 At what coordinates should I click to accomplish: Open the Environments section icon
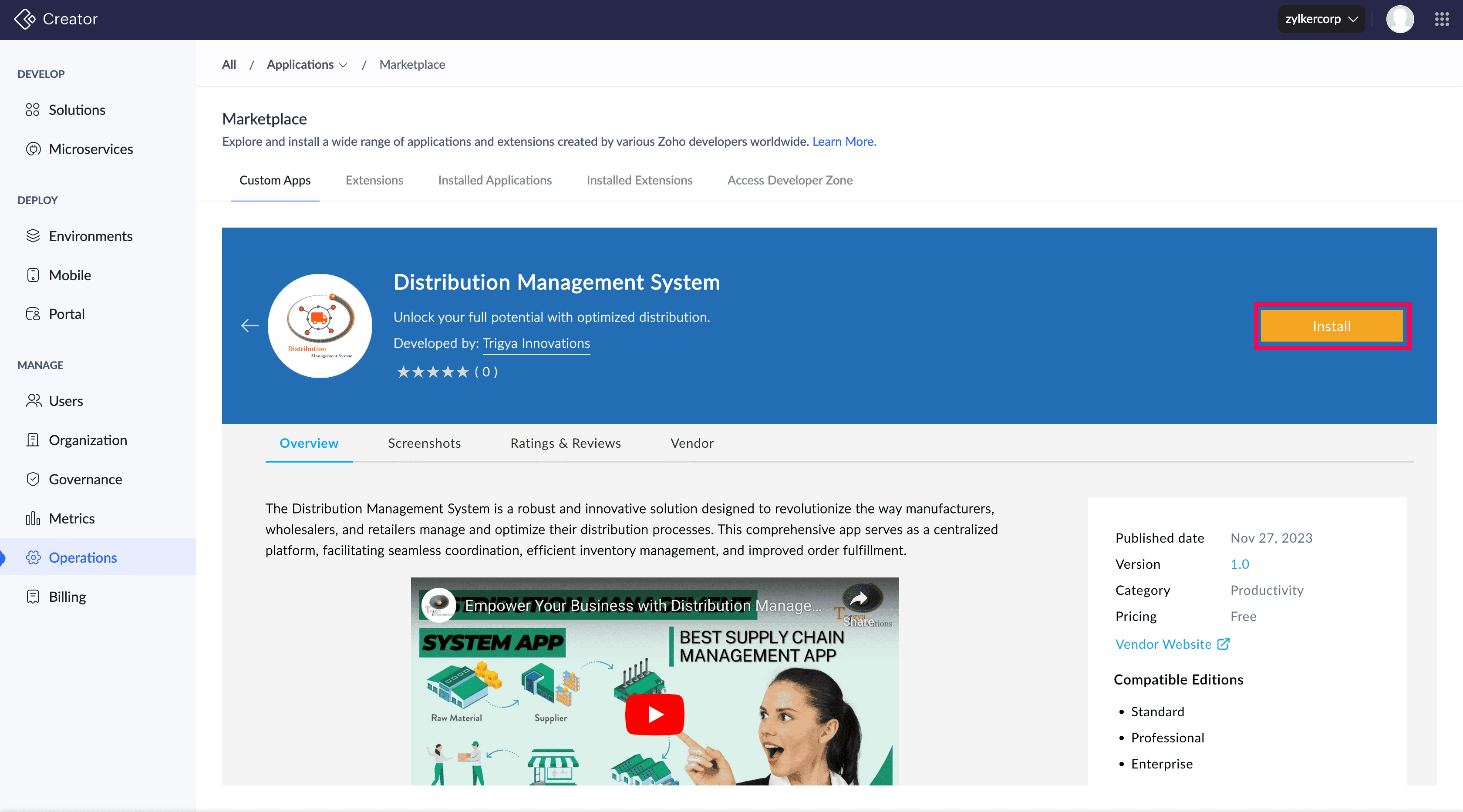pos(33,235)
